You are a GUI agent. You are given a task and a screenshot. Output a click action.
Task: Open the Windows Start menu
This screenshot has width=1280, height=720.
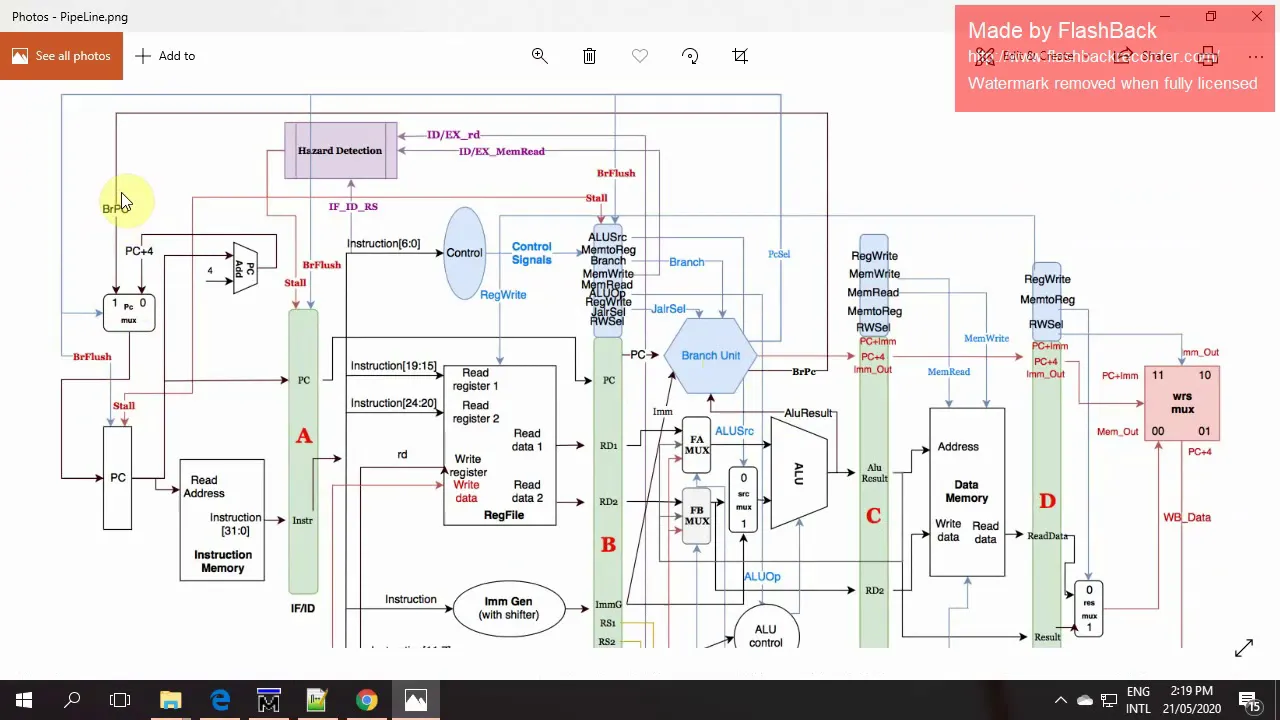24,700
